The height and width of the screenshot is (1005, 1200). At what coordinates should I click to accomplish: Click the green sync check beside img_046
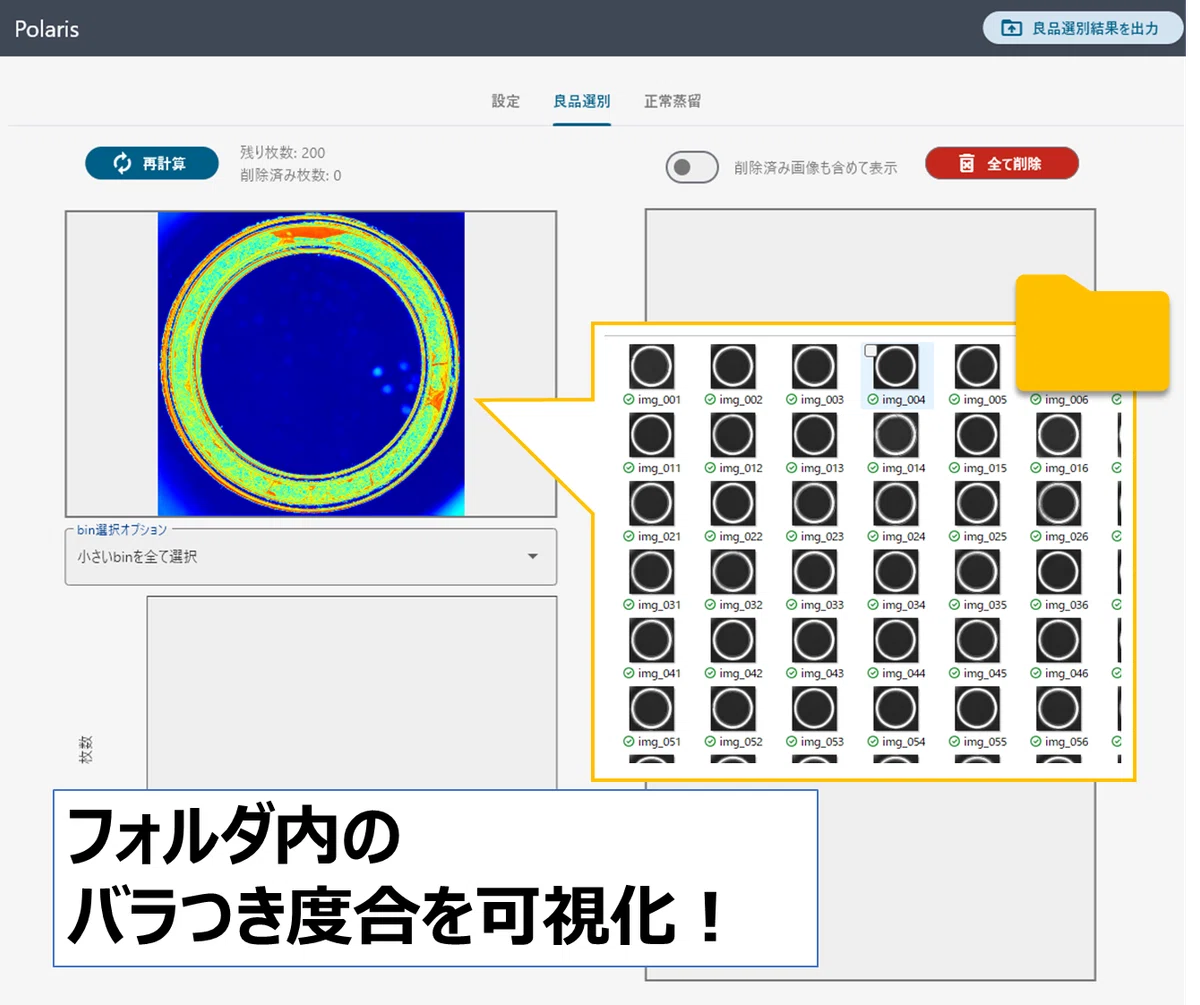point(1036,674)
